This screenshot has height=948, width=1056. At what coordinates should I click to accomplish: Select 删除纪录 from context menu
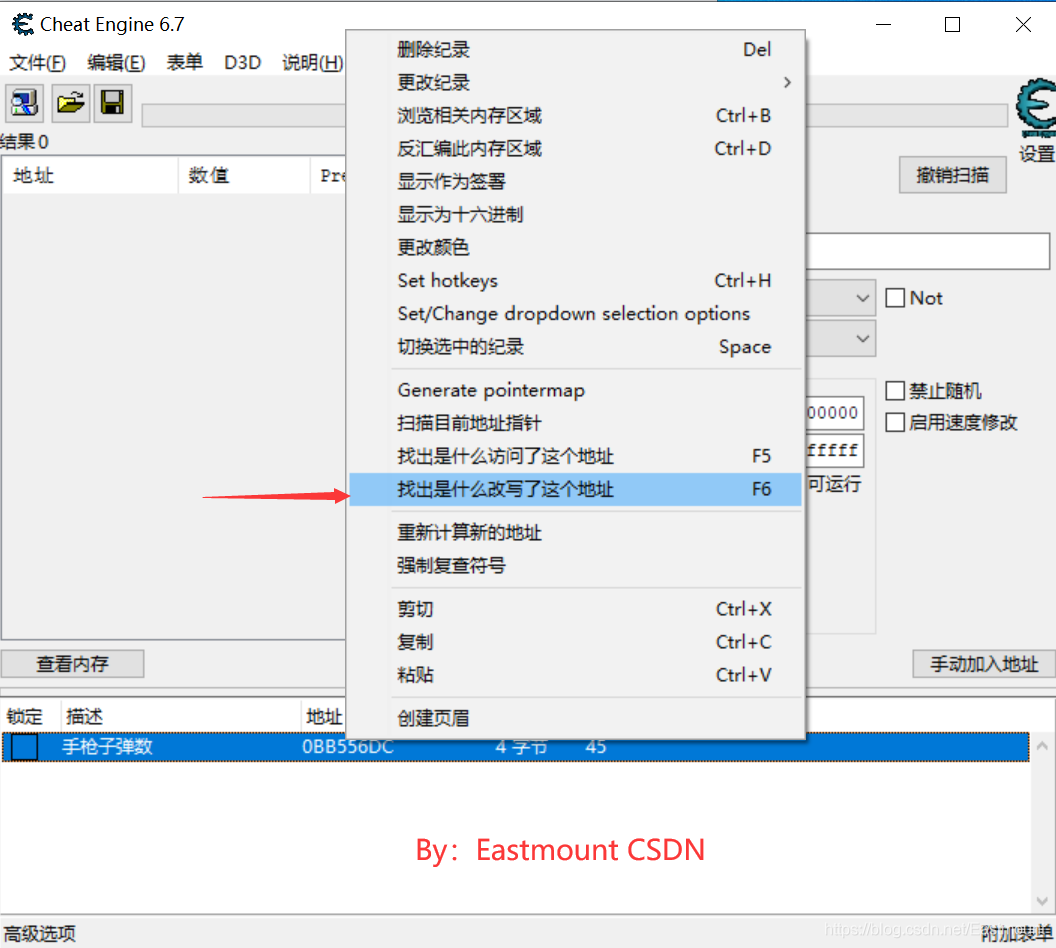click(x=576, y=49)
